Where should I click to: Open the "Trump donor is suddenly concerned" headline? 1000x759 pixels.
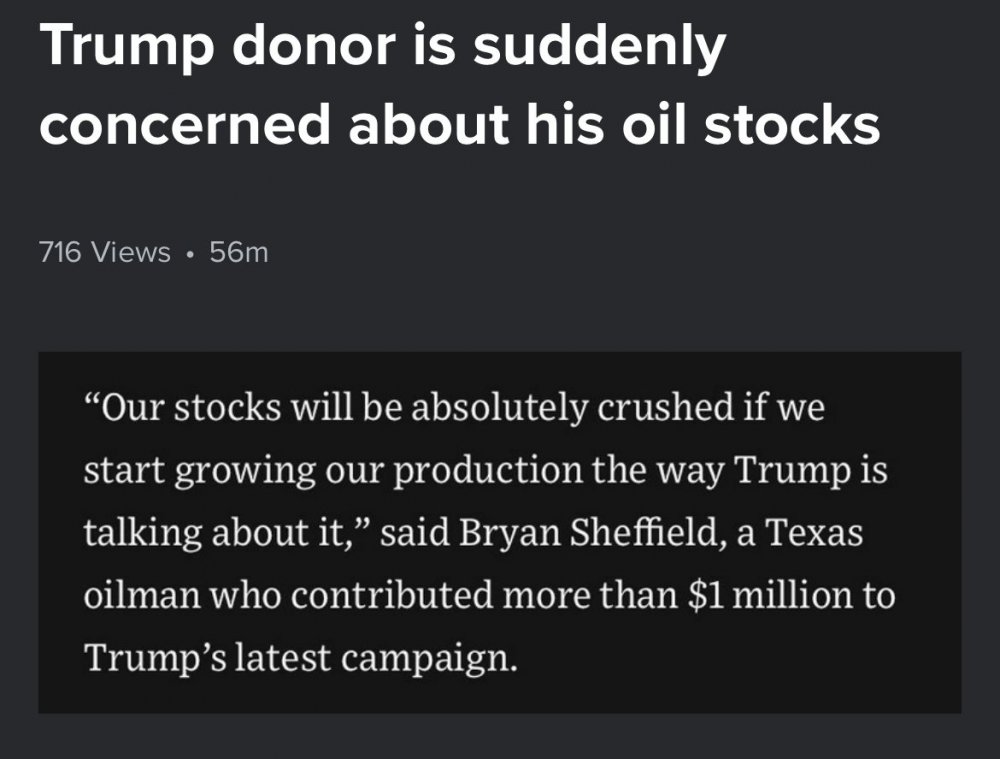pos(460,88)
